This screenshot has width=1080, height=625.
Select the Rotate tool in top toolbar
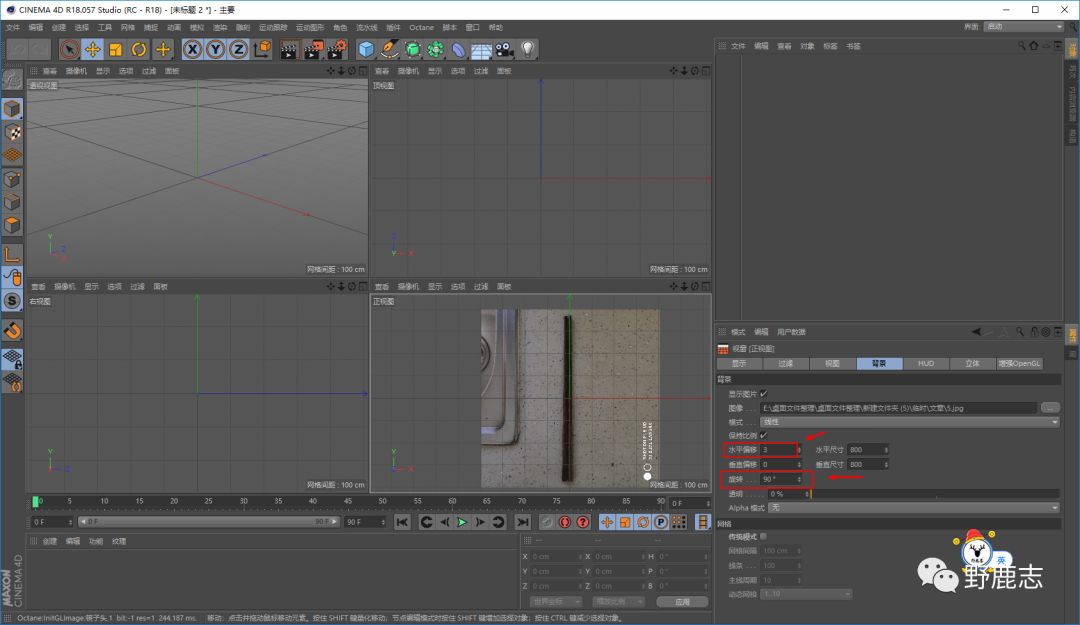point(139,49)
